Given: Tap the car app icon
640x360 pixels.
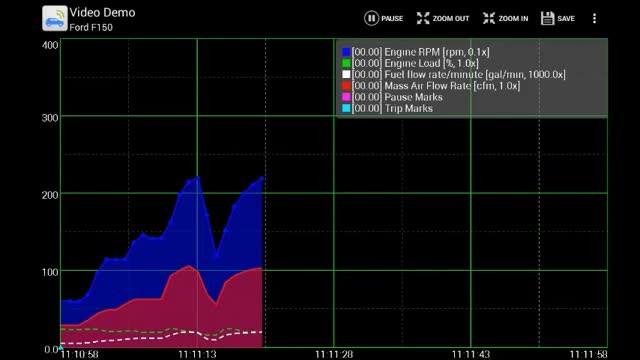Looking at the screenshot, I should tap(55, 18).
